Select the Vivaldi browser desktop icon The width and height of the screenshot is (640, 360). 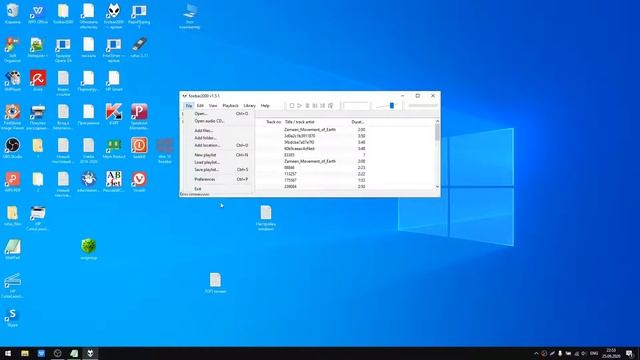click(x=139, y=182)
